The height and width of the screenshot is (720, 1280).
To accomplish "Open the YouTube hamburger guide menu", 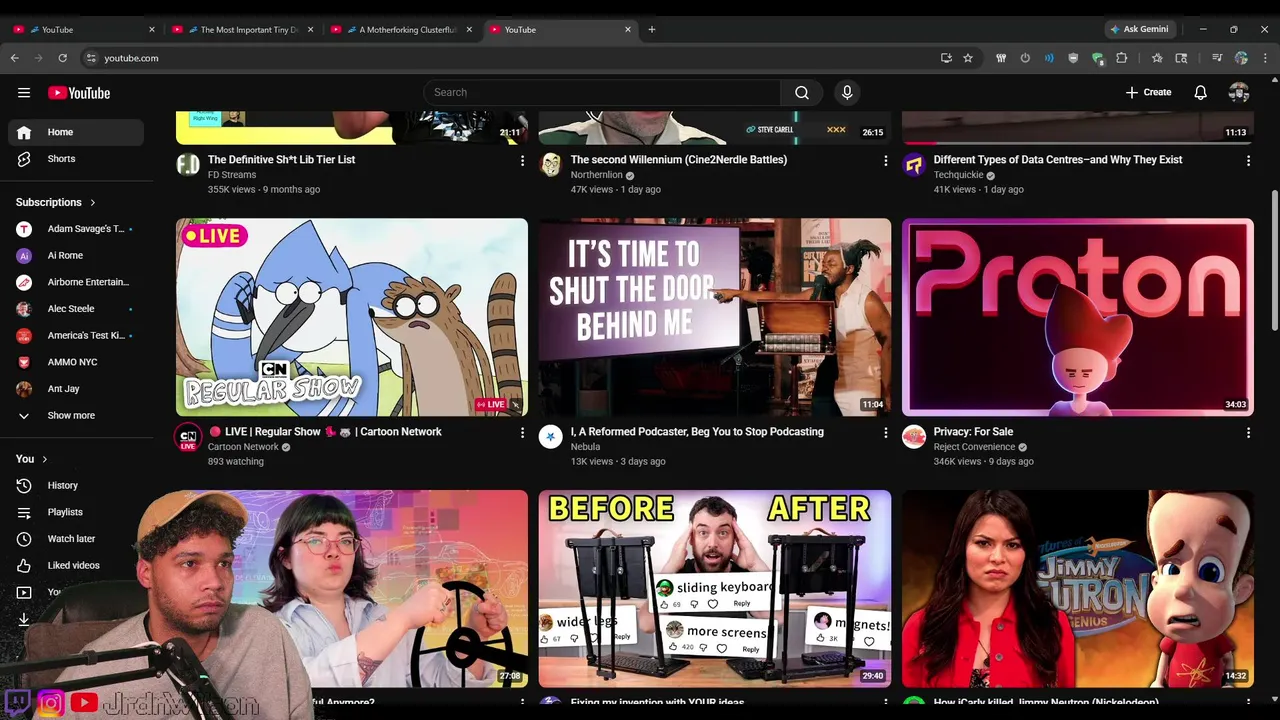I will pyautogui.click(x=24, y=93).
